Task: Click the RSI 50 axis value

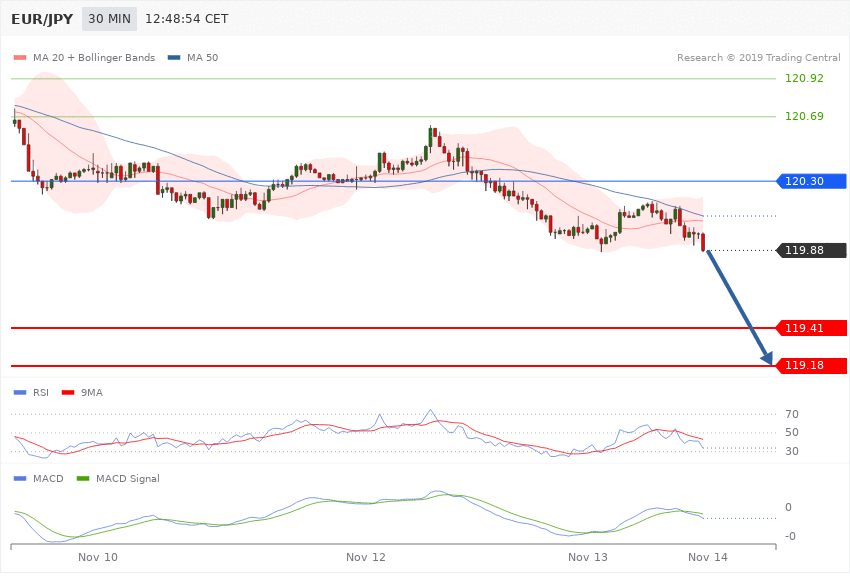Action: point(791,432)
